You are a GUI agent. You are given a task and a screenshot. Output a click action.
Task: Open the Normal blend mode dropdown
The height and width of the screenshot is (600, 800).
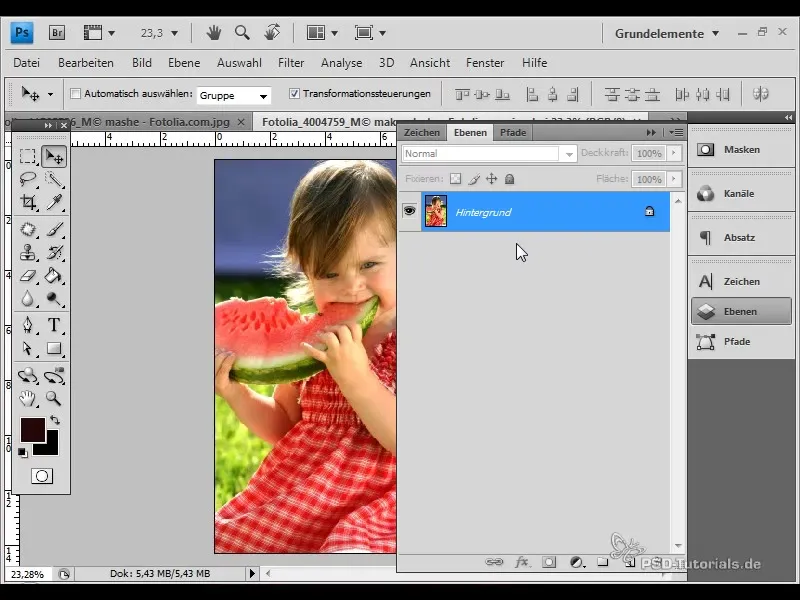pos(489,154)
